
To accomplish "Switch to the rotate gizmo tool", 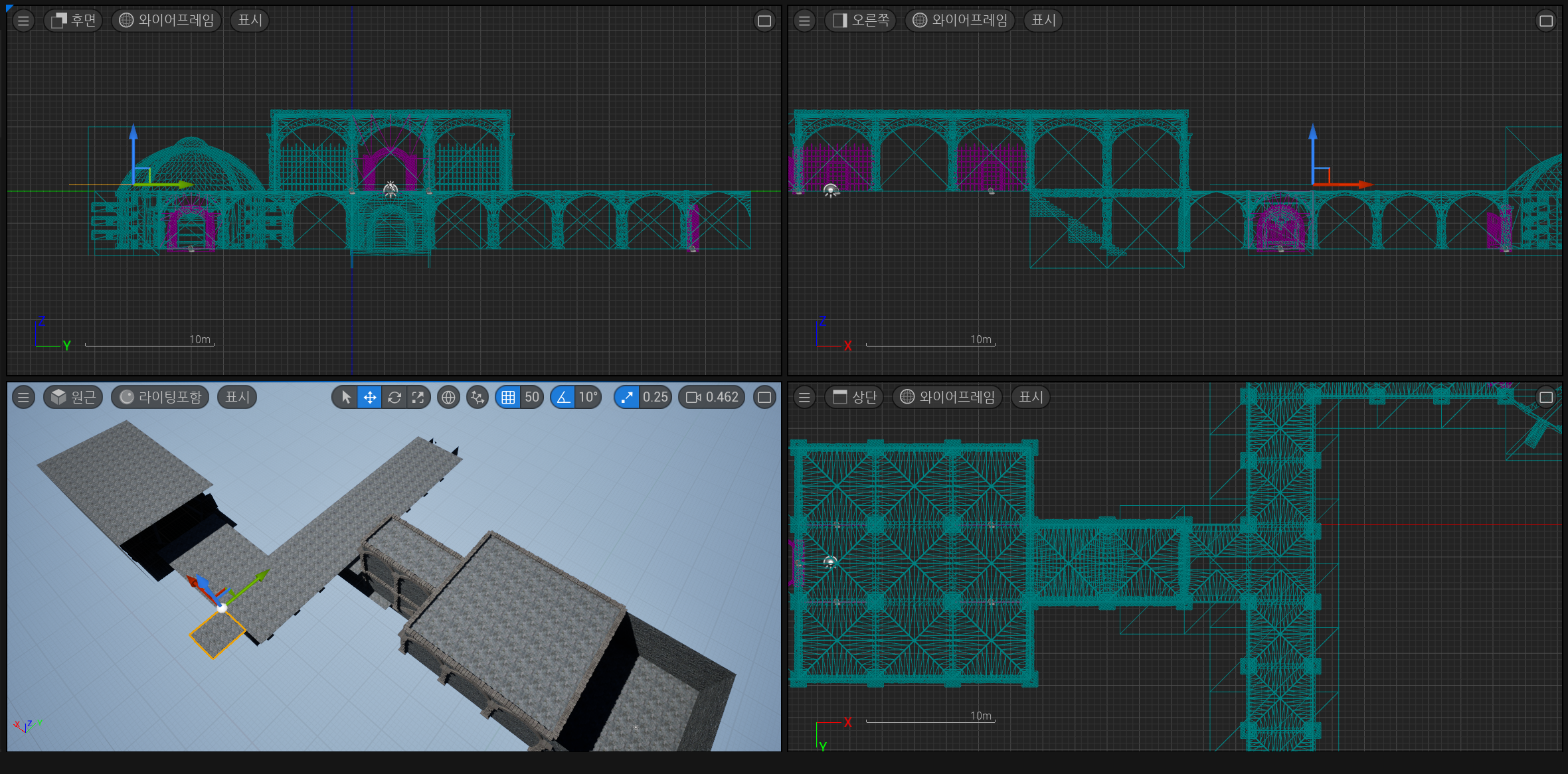I will tap(394, 397).
